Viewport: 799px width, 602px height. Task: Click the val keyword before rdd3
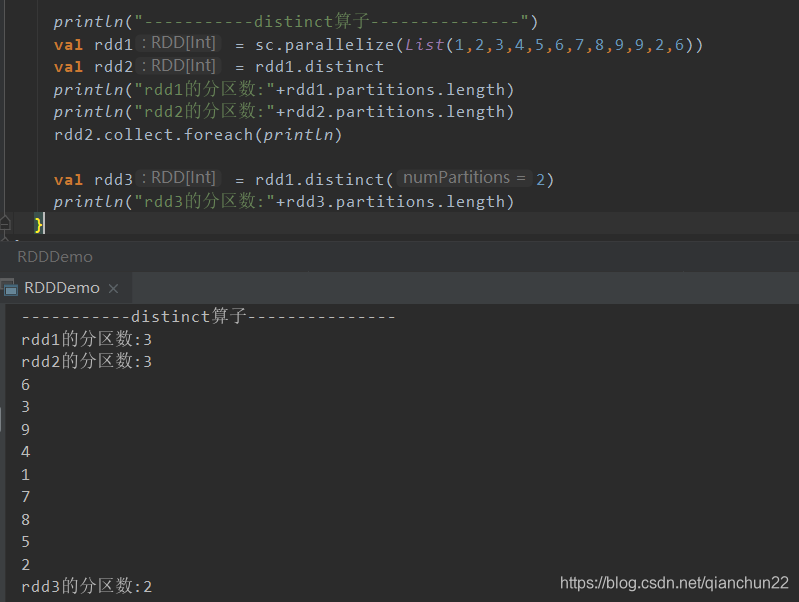pos(68,180)
